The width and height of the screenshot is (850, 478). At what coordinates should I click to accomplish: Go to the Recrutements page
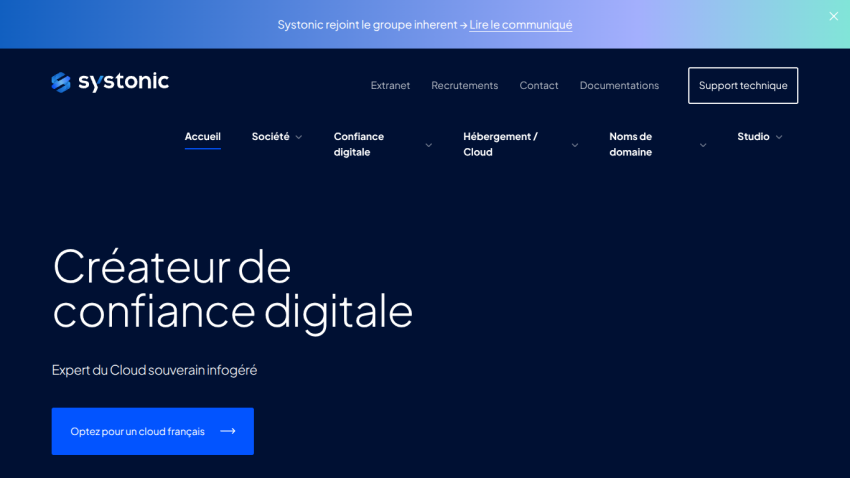465,86
